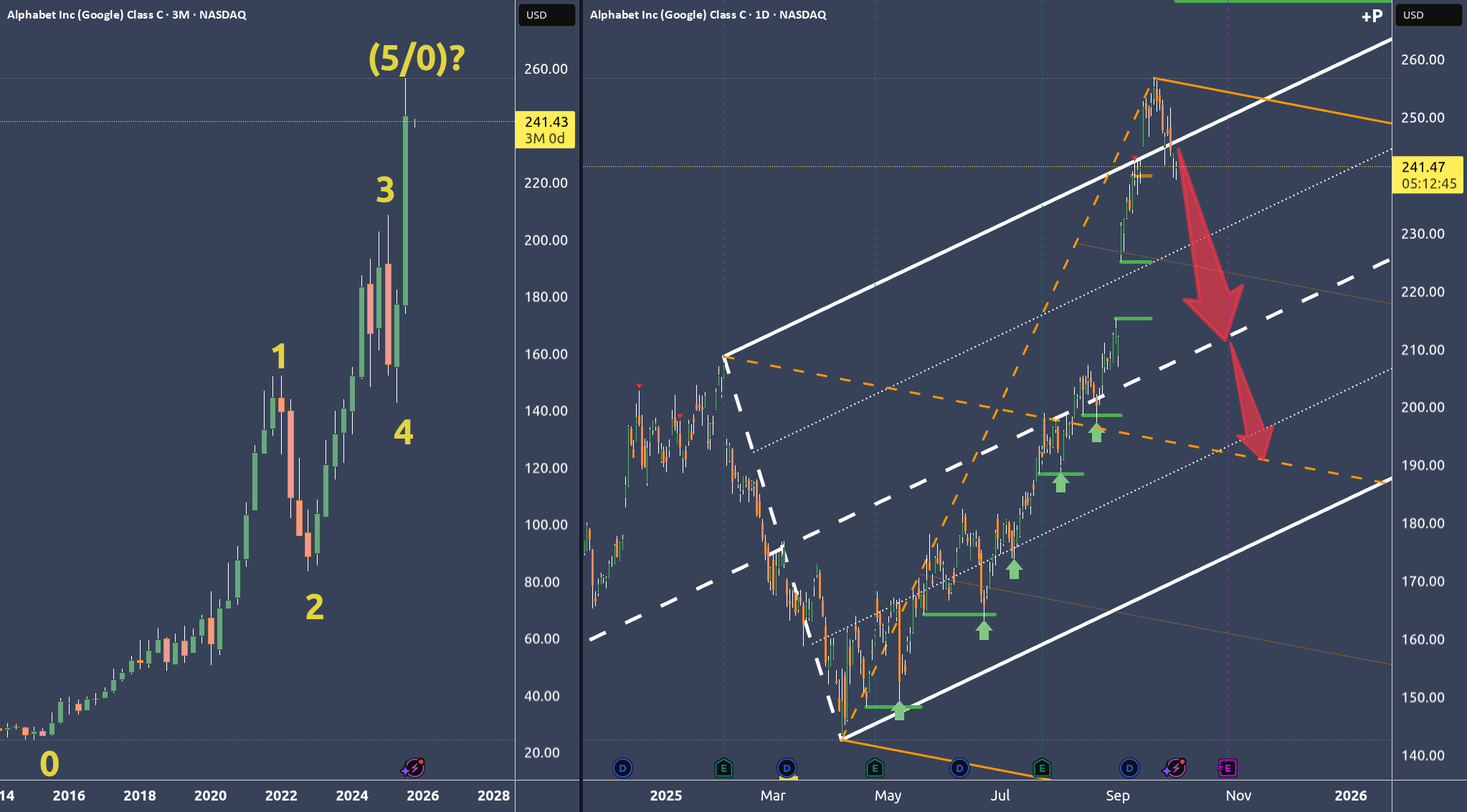Click the +P button on daily chart
The image size is (1467, 812).
coord(1372,16)
